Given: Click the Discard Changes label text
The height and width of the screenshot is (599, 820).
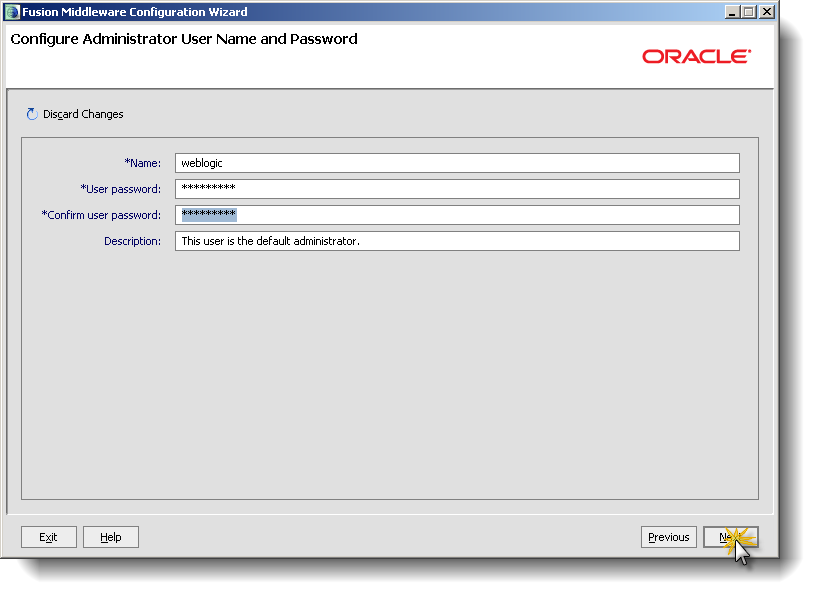Looking at the screenshot, I should tap(82, 114).
